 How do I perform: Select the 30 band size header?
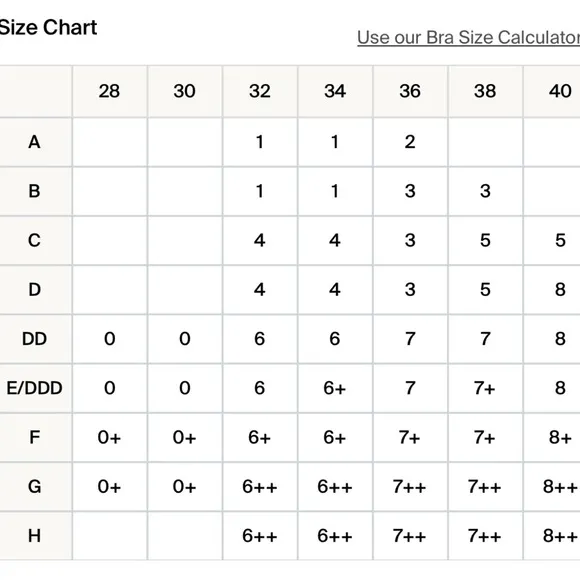point(185,91)
